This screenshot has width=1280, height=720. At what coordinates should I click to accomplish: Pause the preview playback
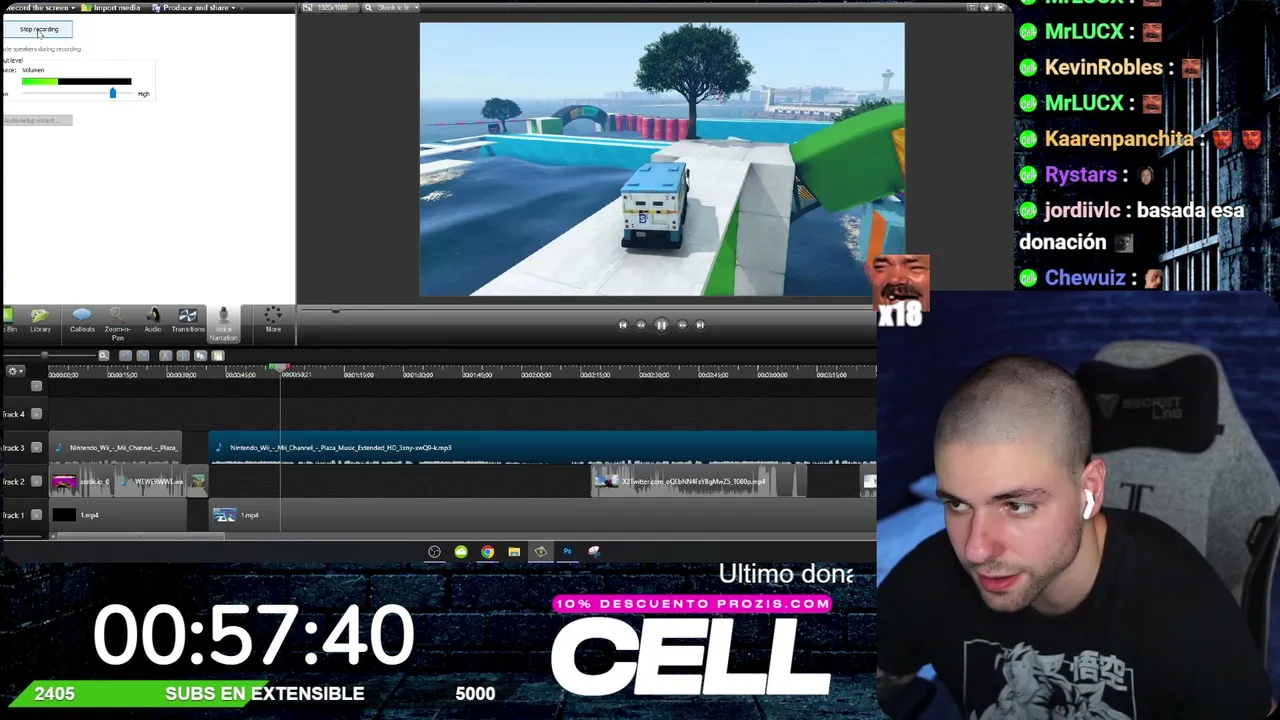661,325
